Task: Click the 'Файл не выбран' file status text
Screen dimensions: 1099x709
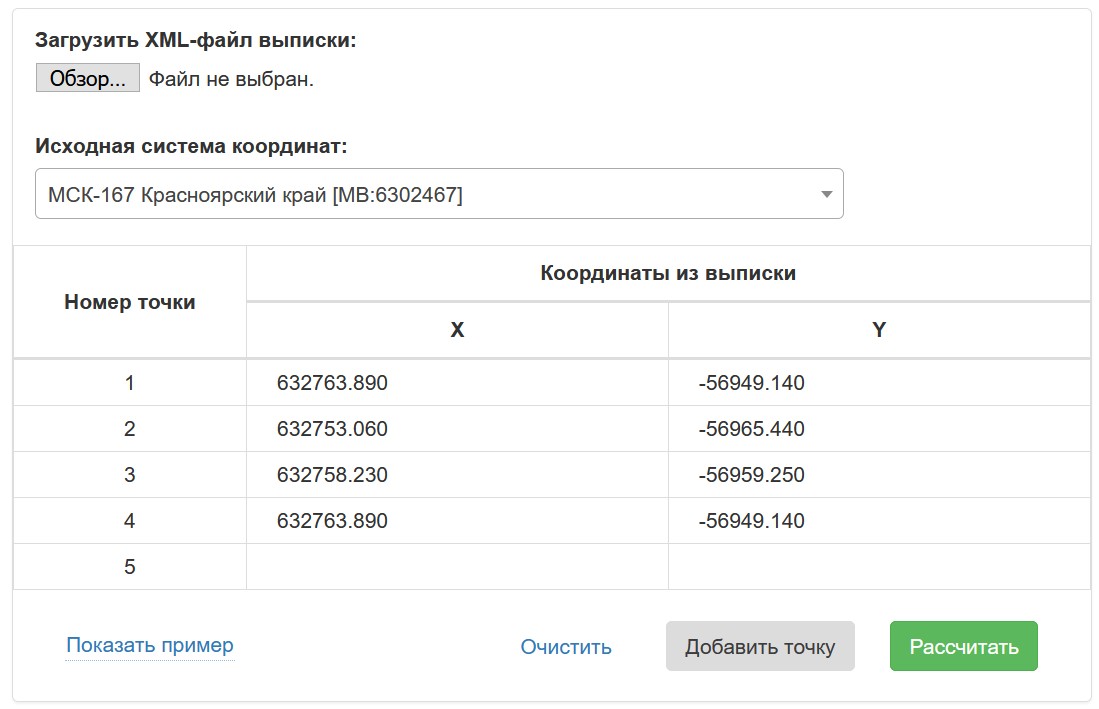Action: [231, 77]
